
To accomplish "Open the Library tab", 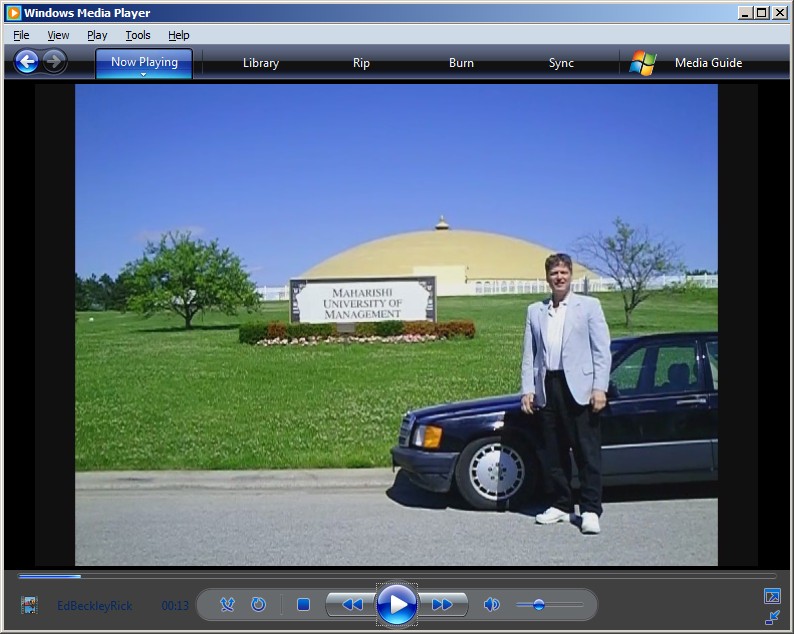I will (261, 63).
